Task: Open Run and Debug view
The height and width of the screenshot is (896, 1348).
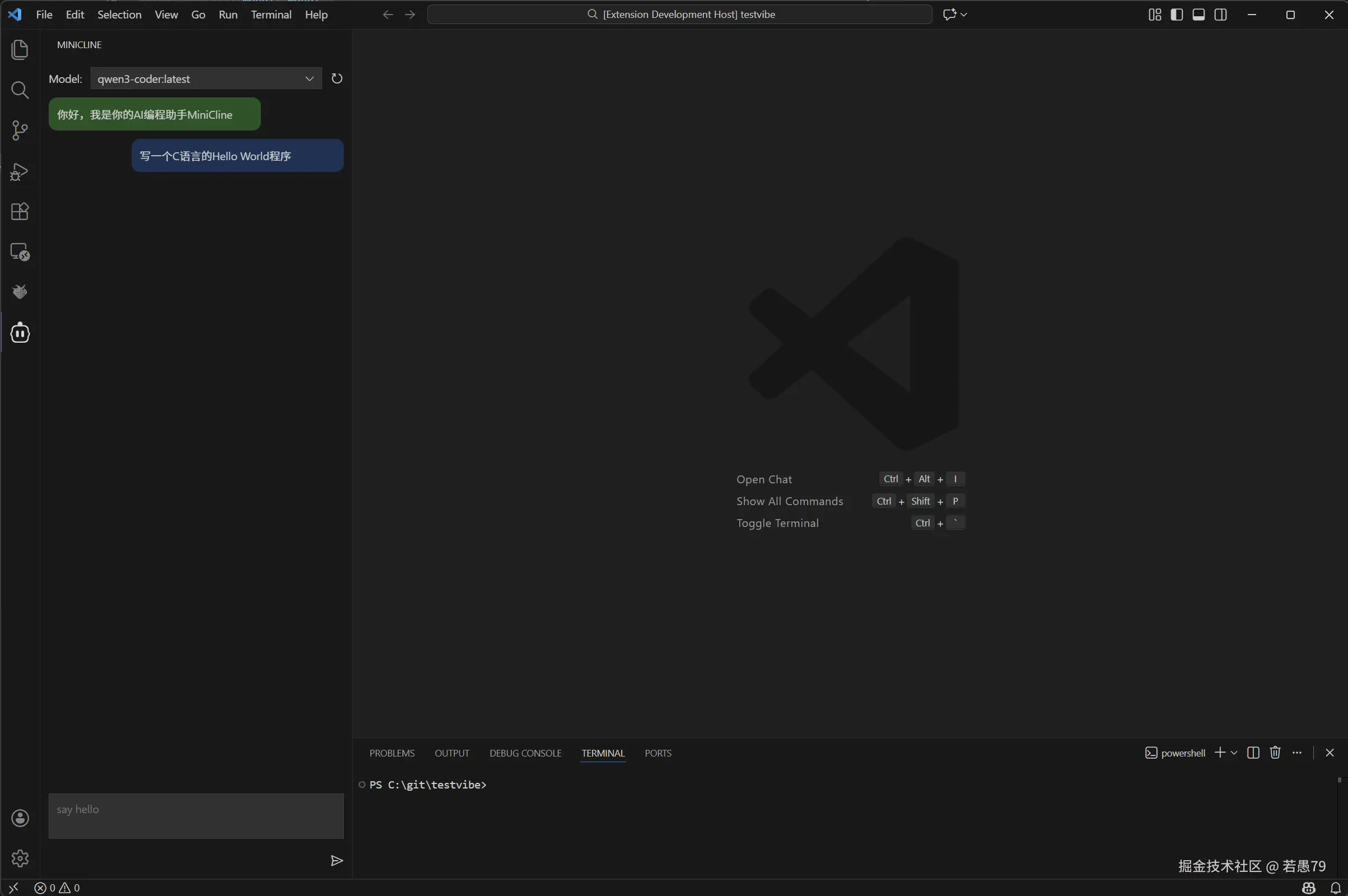Action: tap(20, 171)
